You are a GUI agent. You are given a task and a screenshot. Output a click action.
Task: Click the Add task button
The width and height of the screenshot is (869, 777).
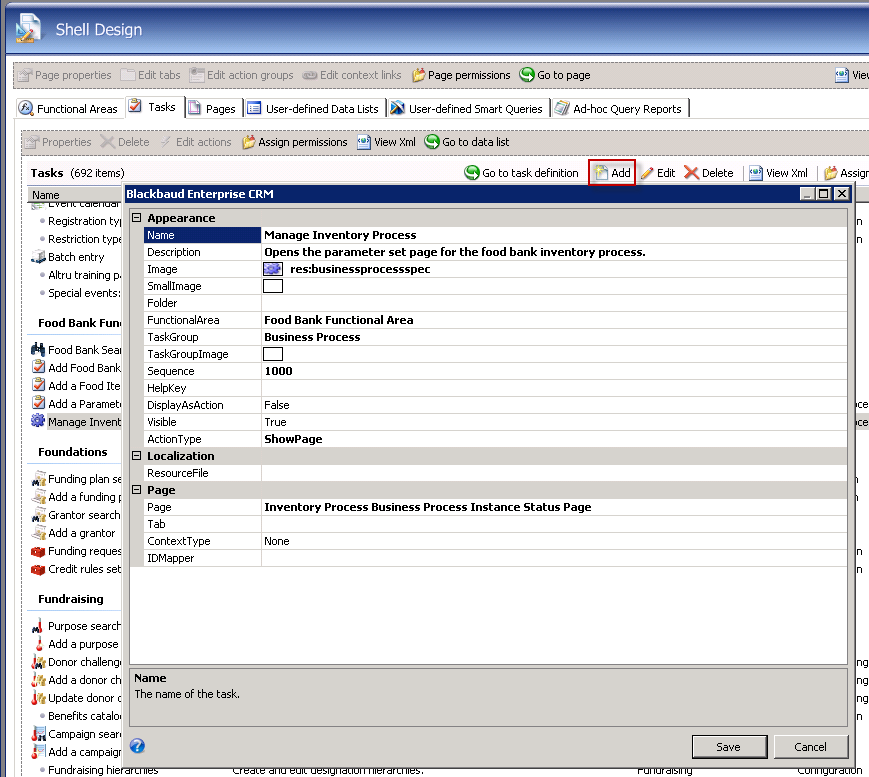[x=612, y=173]
